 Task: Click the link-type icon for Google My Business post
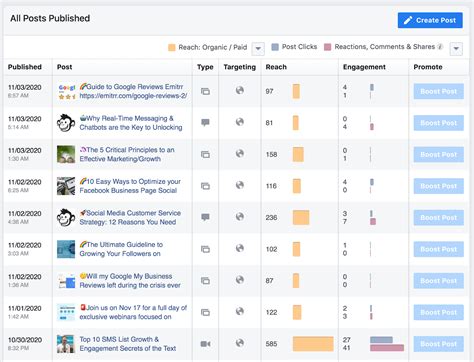point(205,281)
